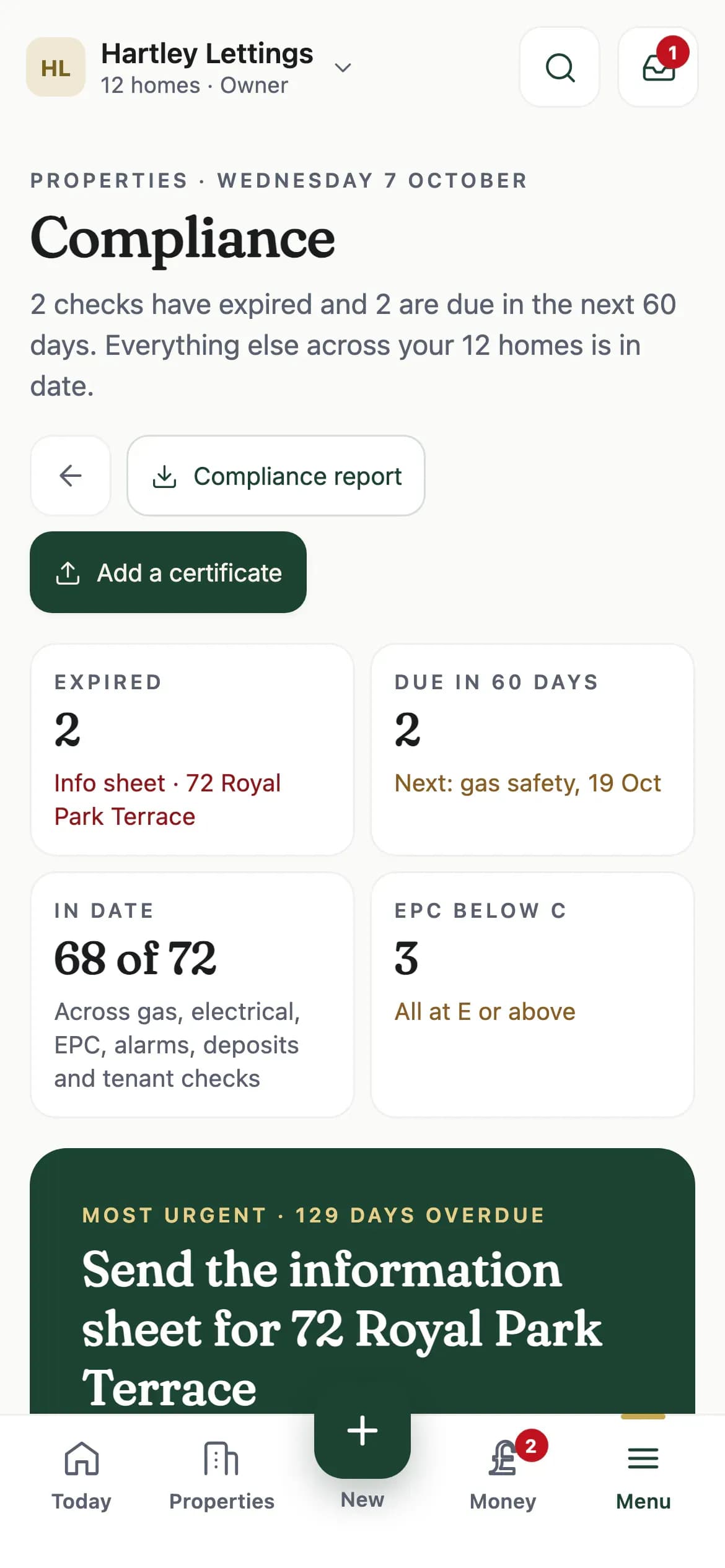The width and height of the screenshot is (725, 1568).
Task: Open the In date 68 of 72 card
Action: [192, 995]
